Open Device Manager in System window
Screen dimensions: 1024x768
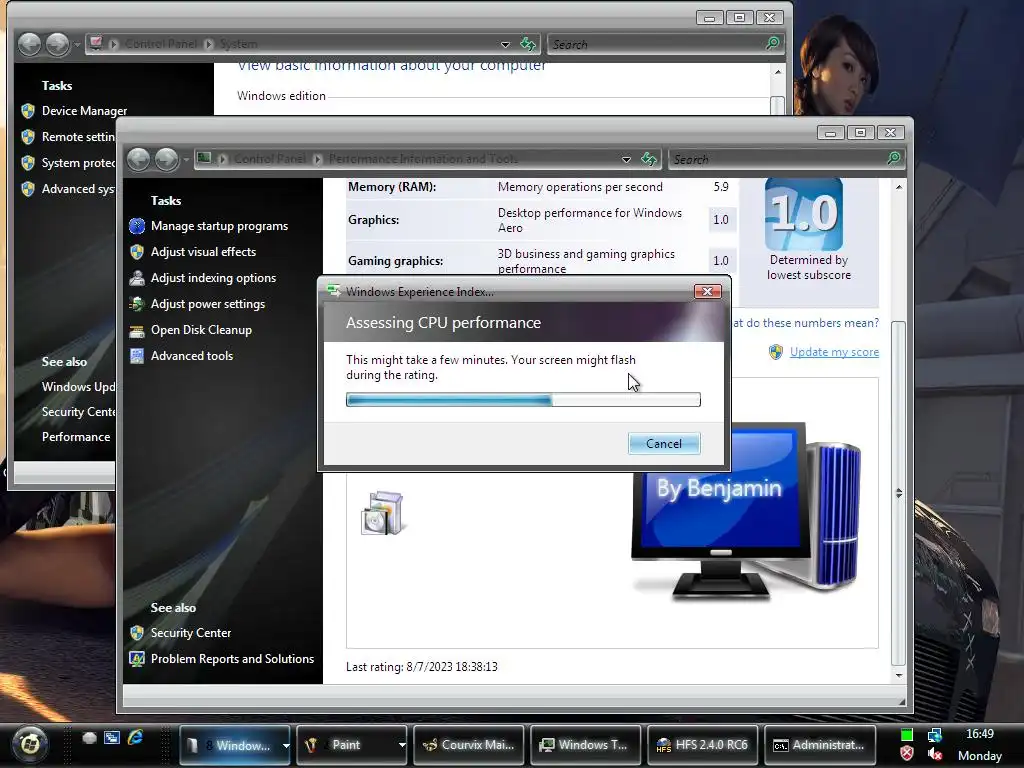coord(84,111)
